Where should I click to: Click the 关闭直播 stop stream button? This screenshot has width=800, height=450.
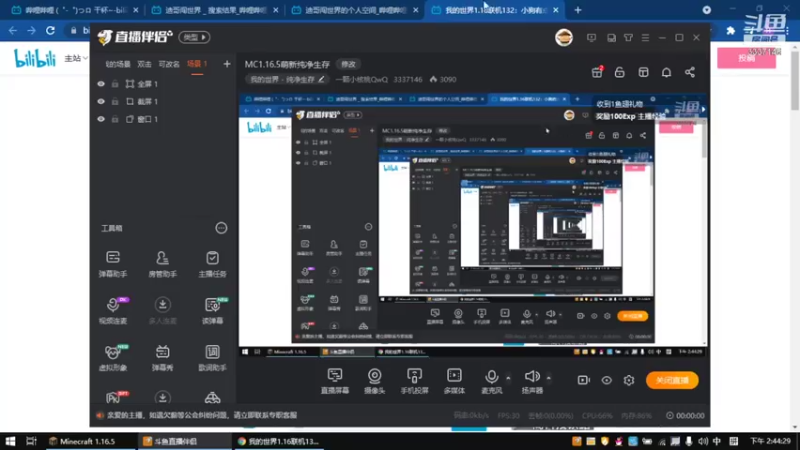coord(672,380)
